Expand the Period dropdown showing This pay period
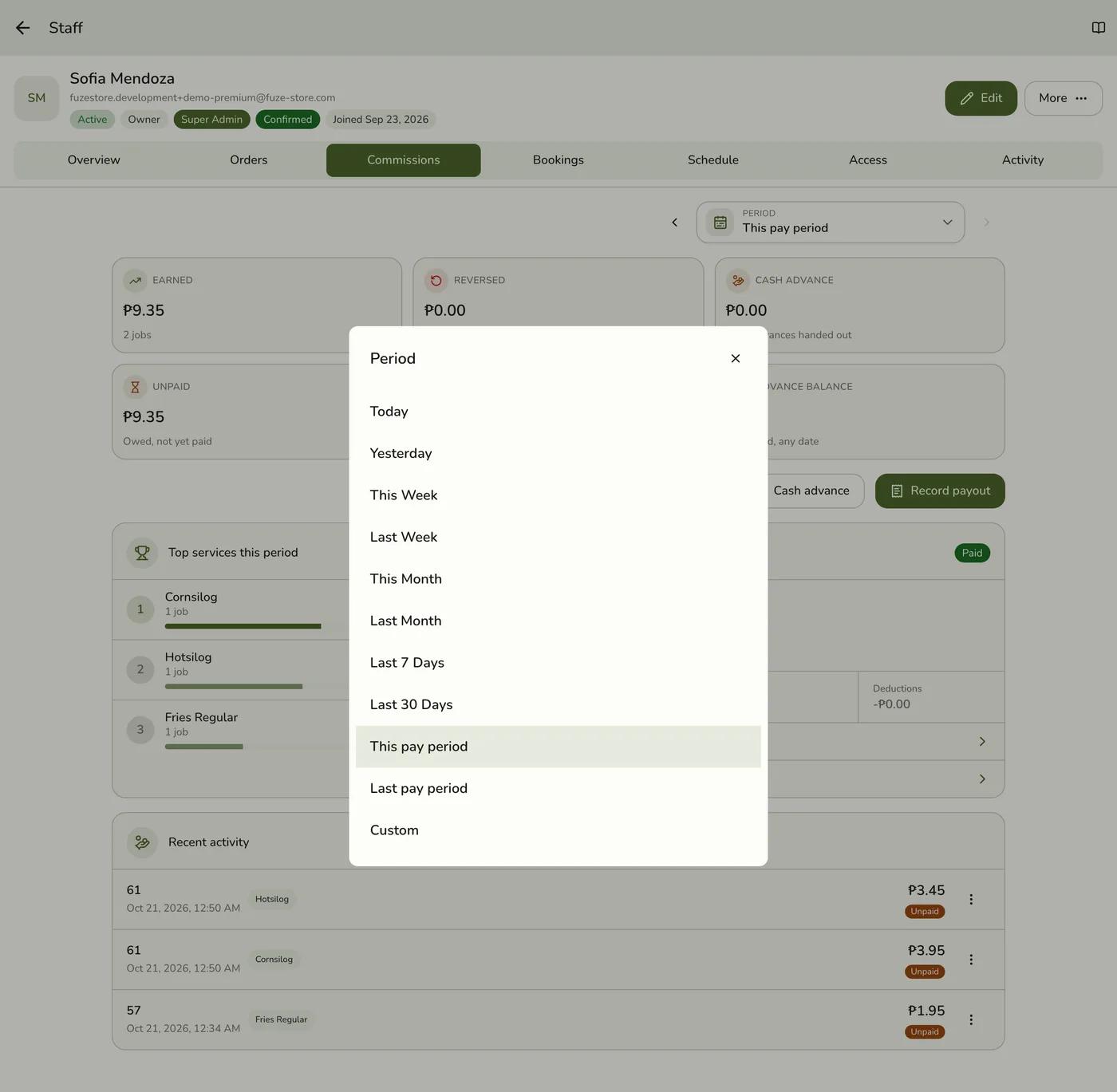The width and height of the screenshot is (1117, 1092). pyautogui.click(x=831, y=223)
